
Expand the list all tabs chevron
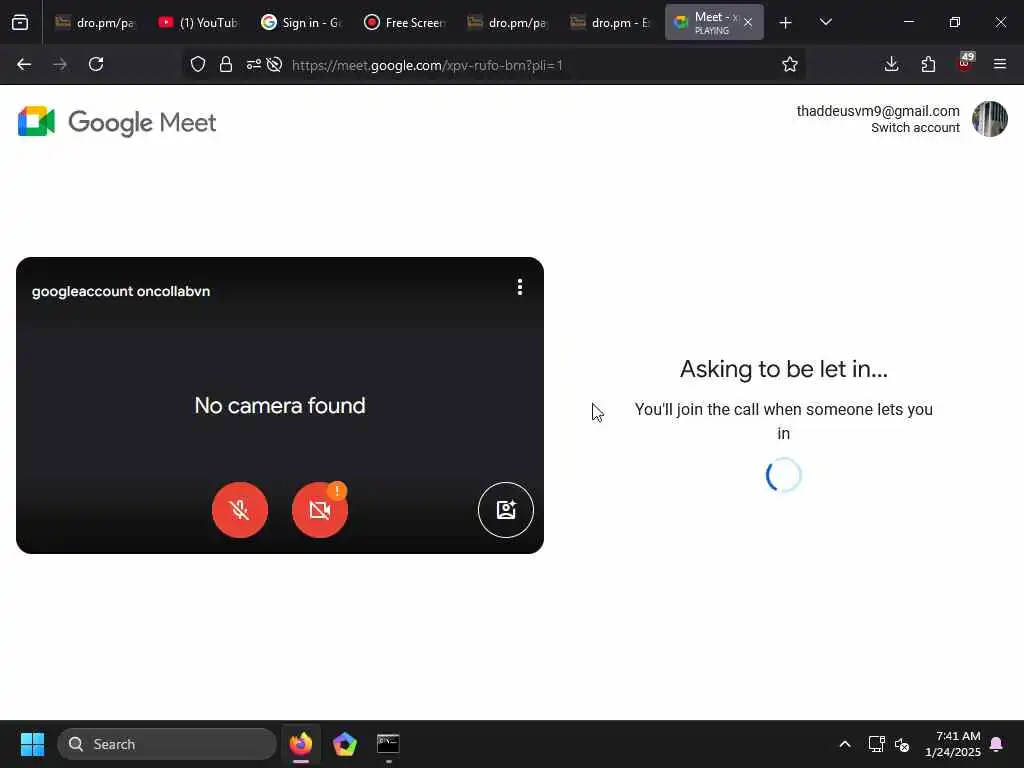click(x=826, y=23)
